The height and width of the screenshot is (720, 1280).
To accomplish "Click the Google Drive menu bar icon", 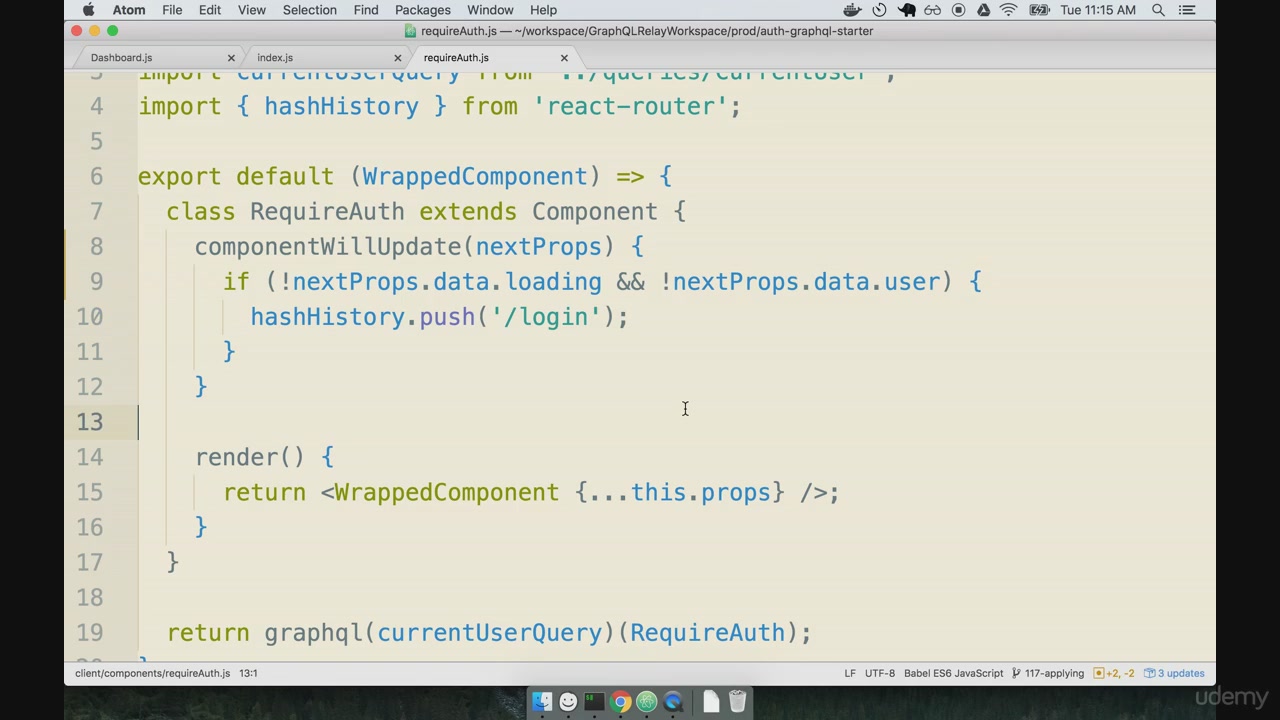I will [x=983, y=10].
